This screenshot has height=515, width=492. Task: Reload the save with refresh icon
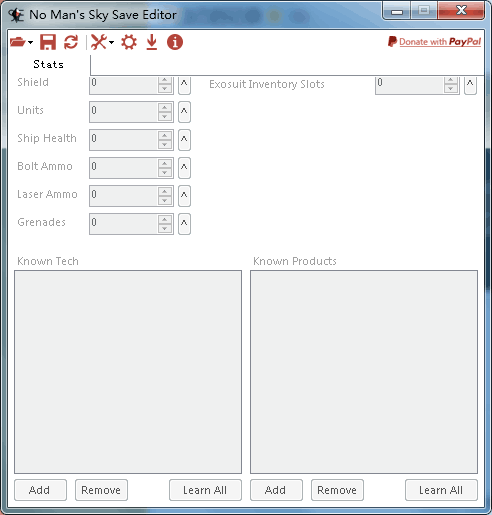71,42
